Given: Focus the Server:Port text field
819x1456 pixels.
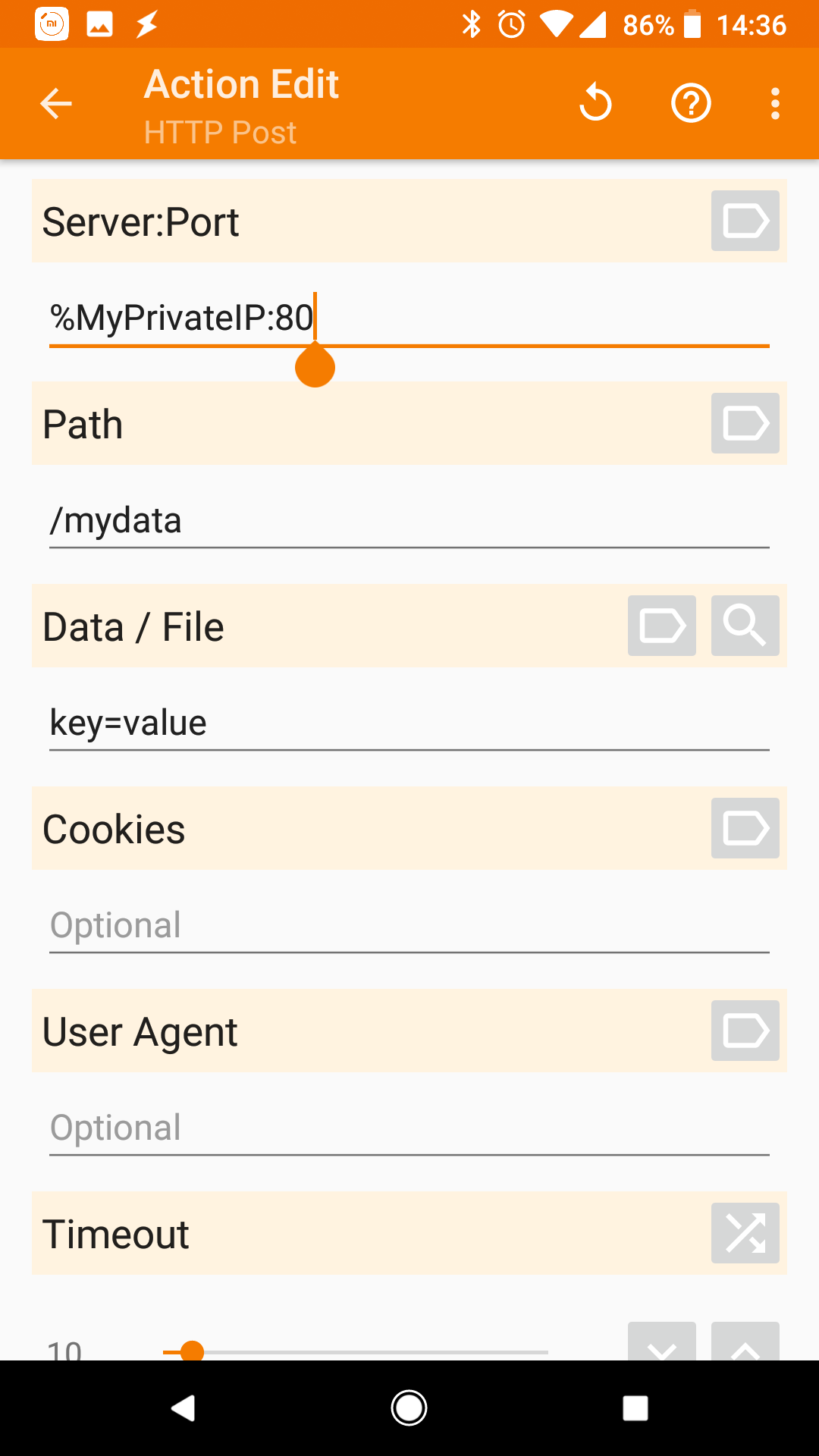Looking at the screenshot, I should click(x=409, y=318).
